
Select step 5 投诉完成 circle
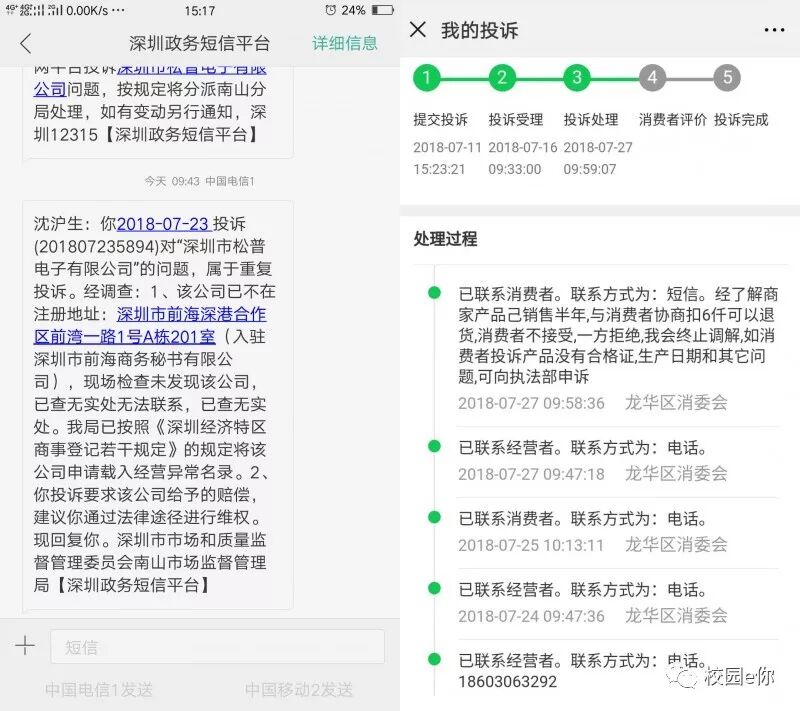pyautogui.click(x=727, y=78)
